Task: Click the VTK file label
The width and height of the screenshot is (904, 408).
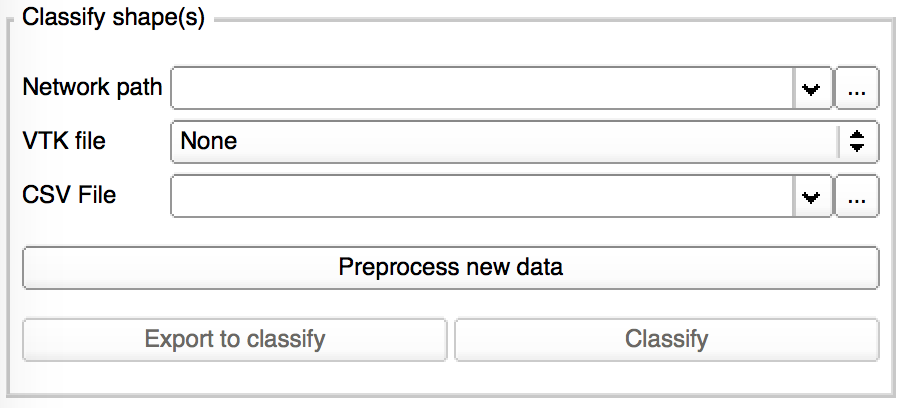Action: (64, 141)
